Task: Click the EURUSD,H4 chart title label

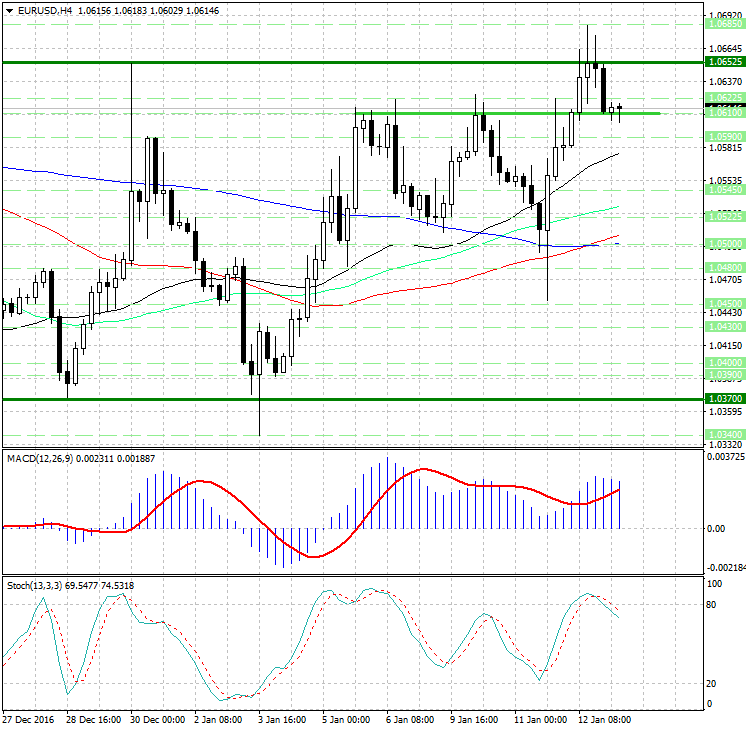Action: [x=40, y=9]
